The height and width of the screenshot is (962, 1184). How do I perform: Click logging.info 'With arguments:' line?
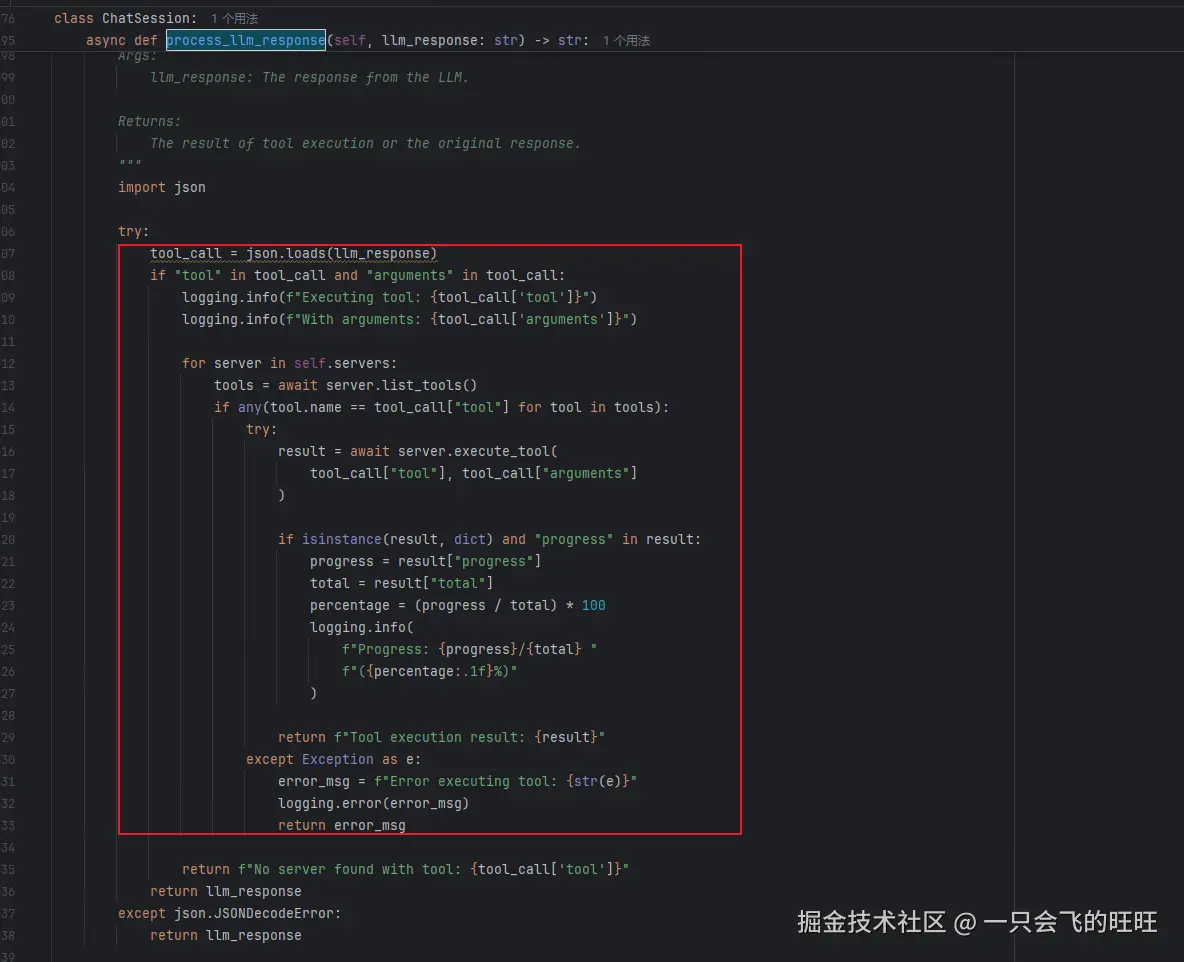pos(409,319)
